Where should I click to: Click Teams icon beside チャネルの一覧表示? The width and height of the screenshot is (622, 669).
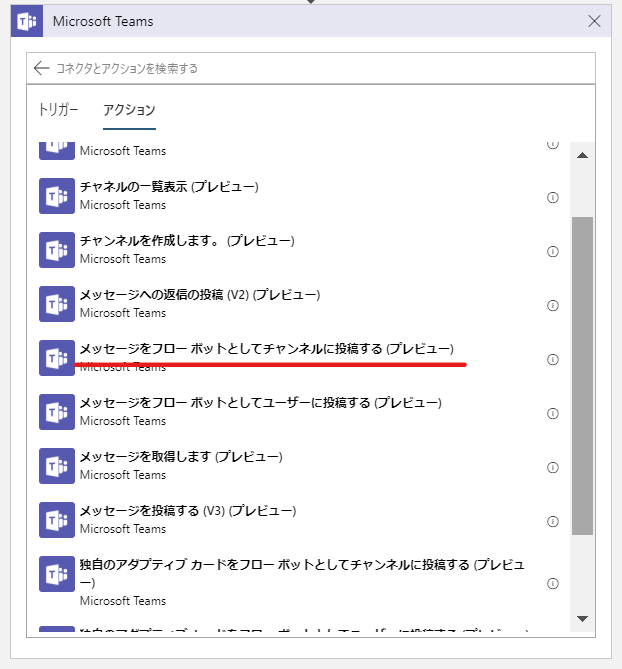pos(57,196)
